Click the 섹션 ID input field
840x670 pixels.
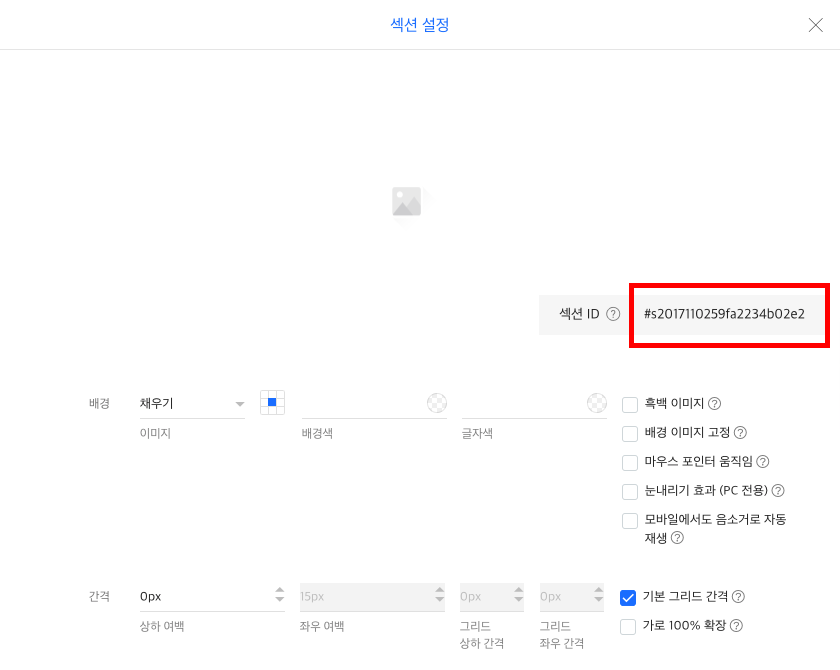pos(728,314)
